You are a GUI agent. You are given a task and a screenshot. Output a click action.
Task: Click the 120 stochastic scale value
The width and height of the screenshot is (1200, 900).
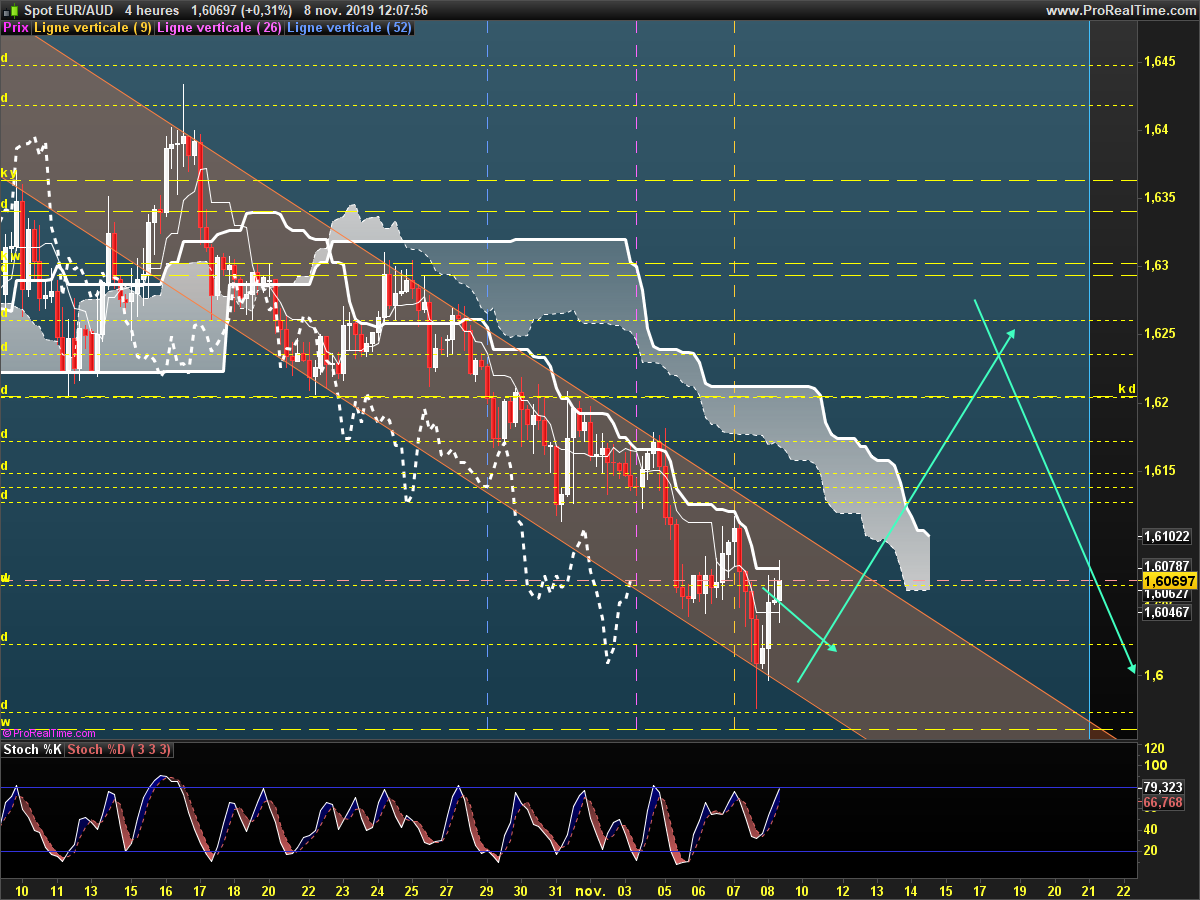1154,749
